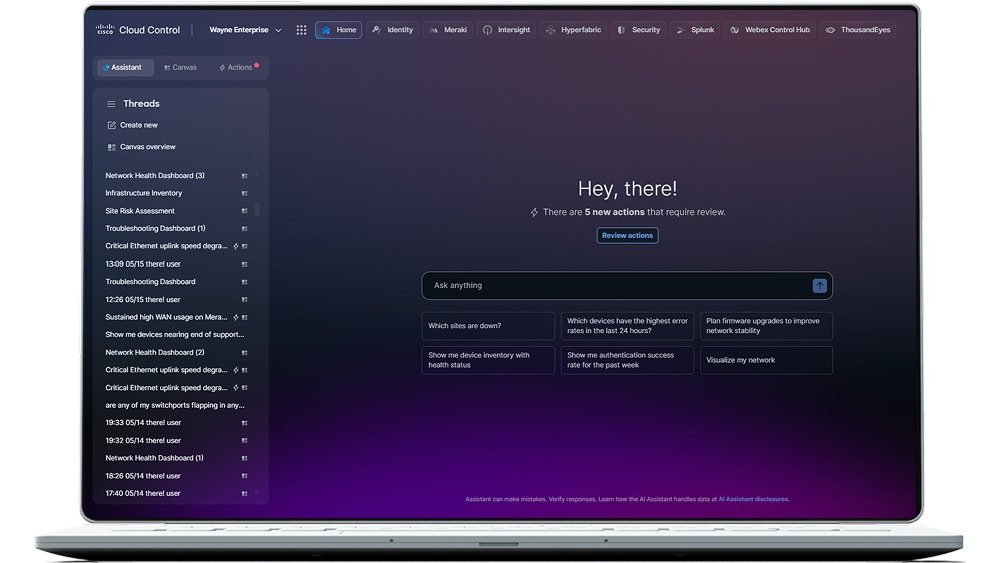This screenshot has height=563, width=1000.
Task: Click canvas icon beside Infrastructure Inventory
Action: (x=244, y=193)
